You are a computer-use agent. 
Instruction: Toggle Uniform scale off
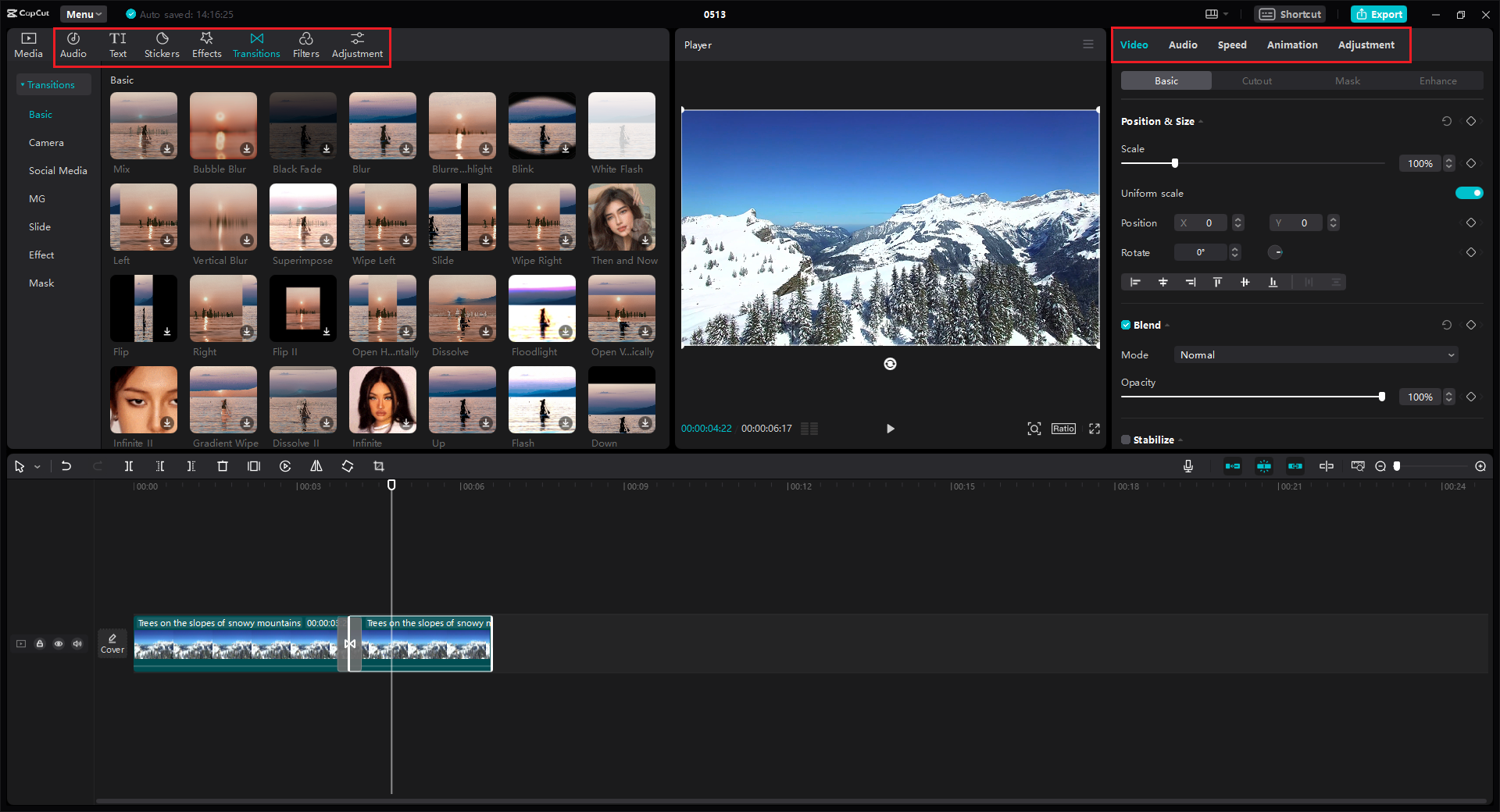click(x=1469, y=193)
